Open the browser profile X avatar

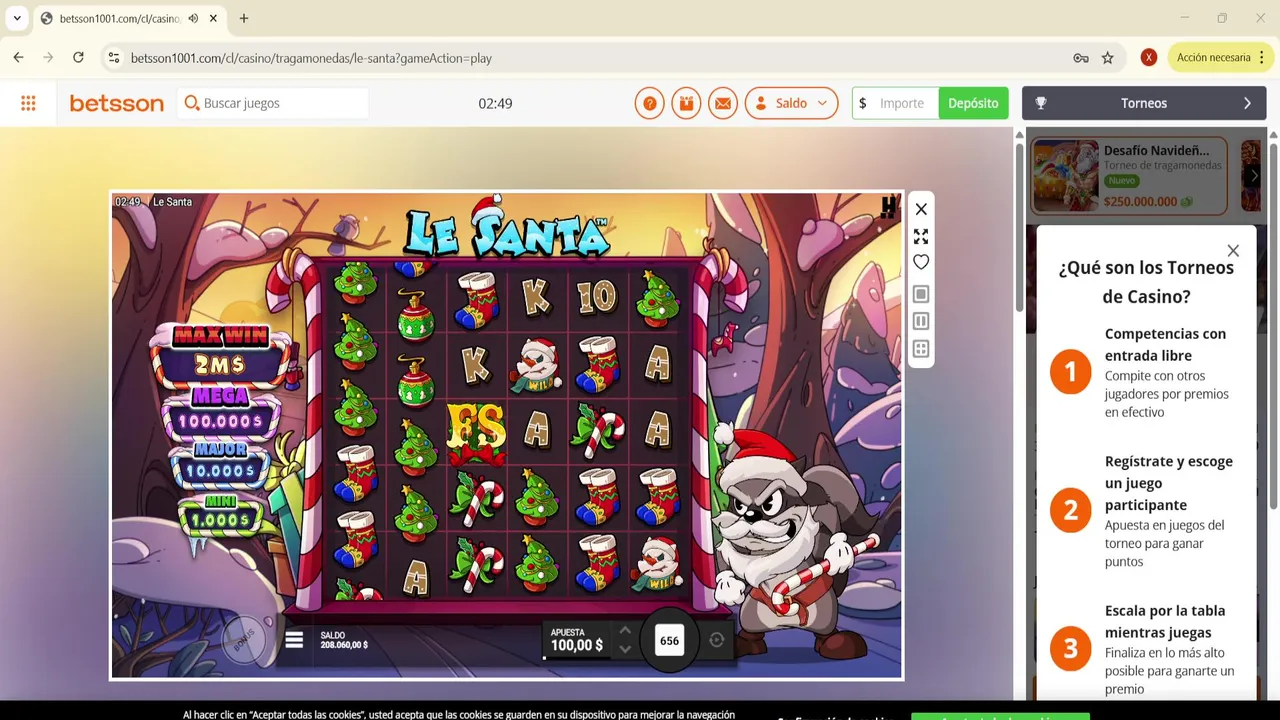(1149, 58)
